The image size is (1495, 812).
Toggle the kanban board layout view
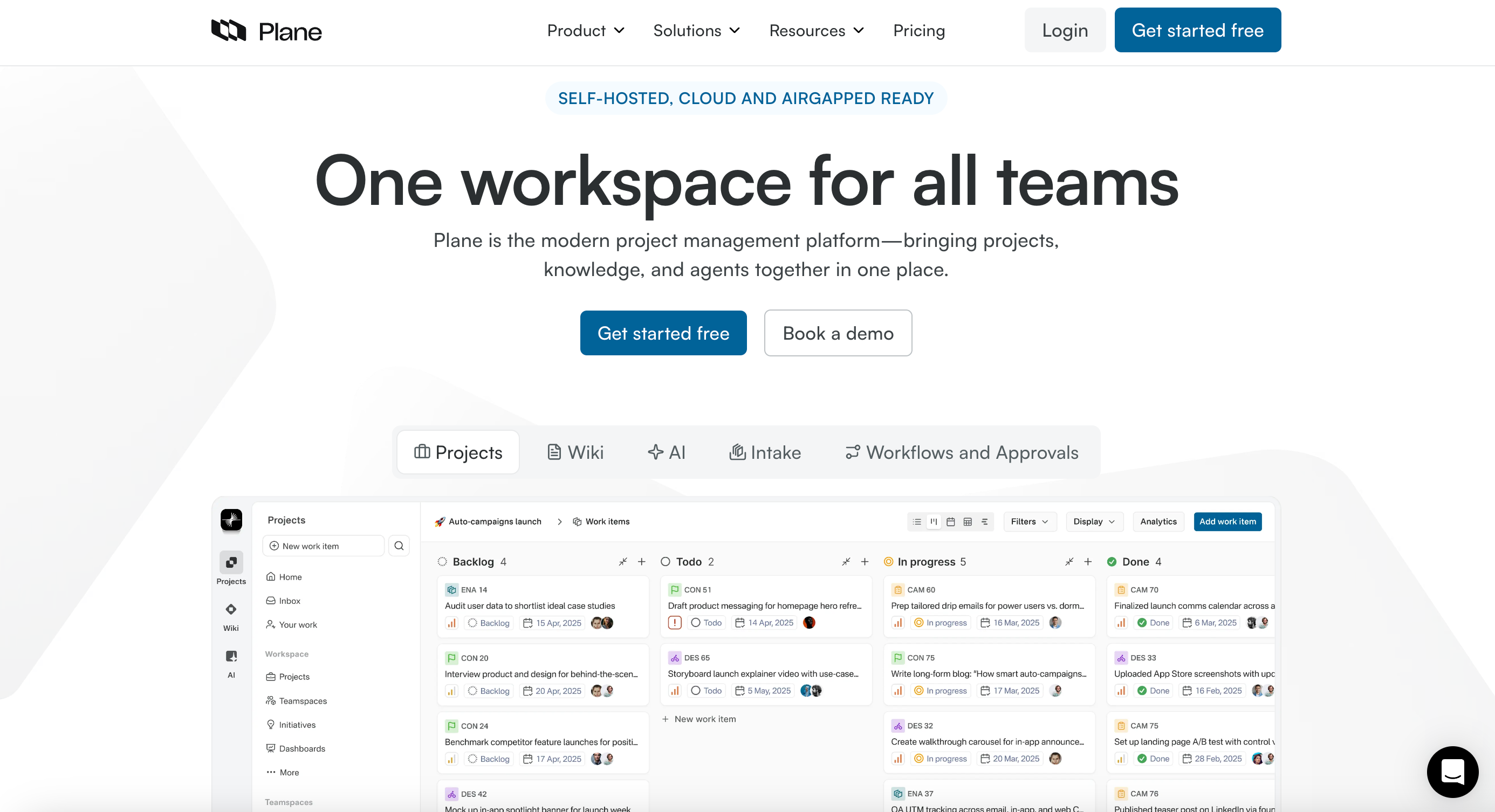click(934, 521)
